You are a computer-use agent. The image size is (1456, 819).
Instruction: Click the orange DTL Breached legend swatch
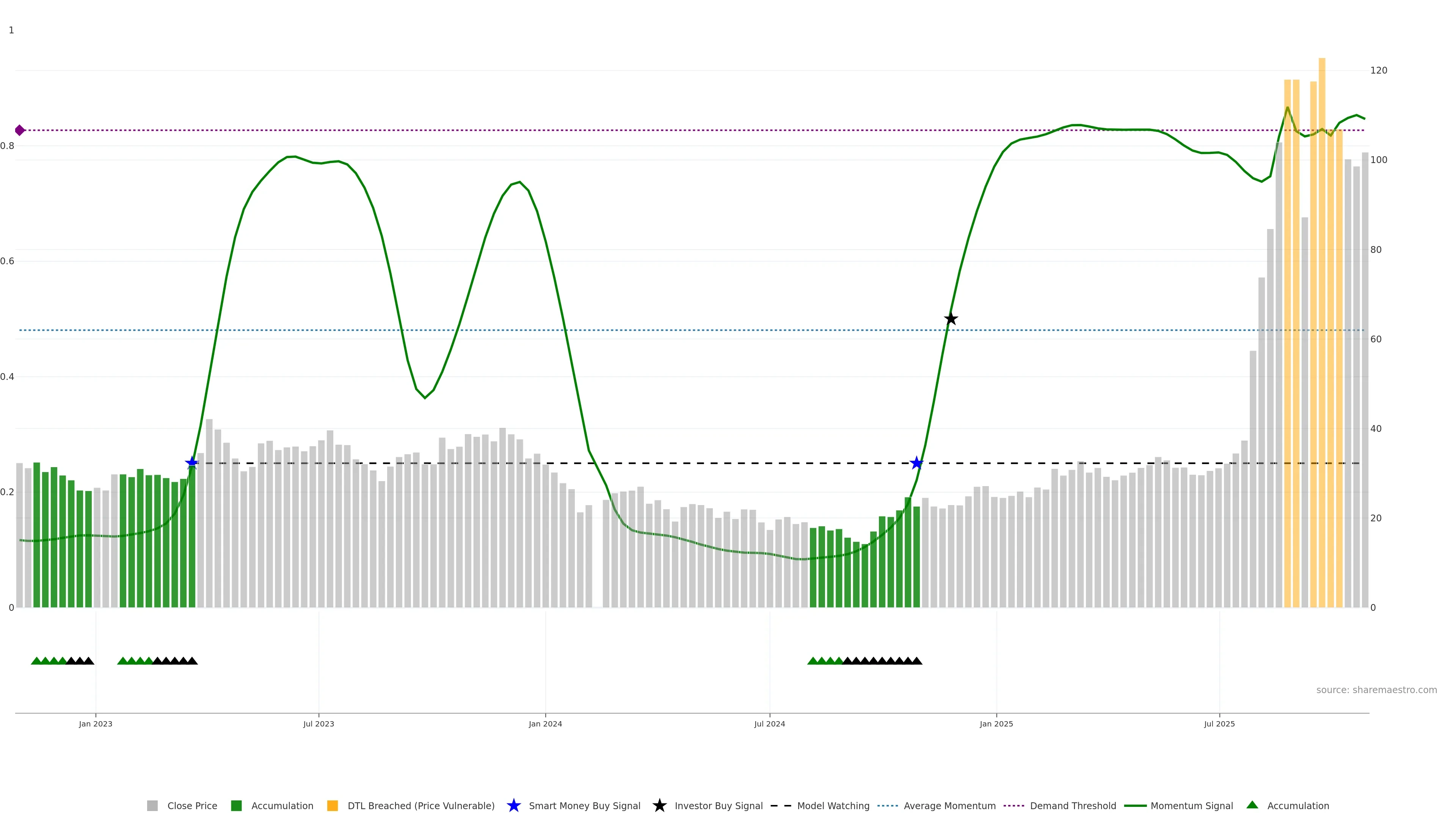333,805
